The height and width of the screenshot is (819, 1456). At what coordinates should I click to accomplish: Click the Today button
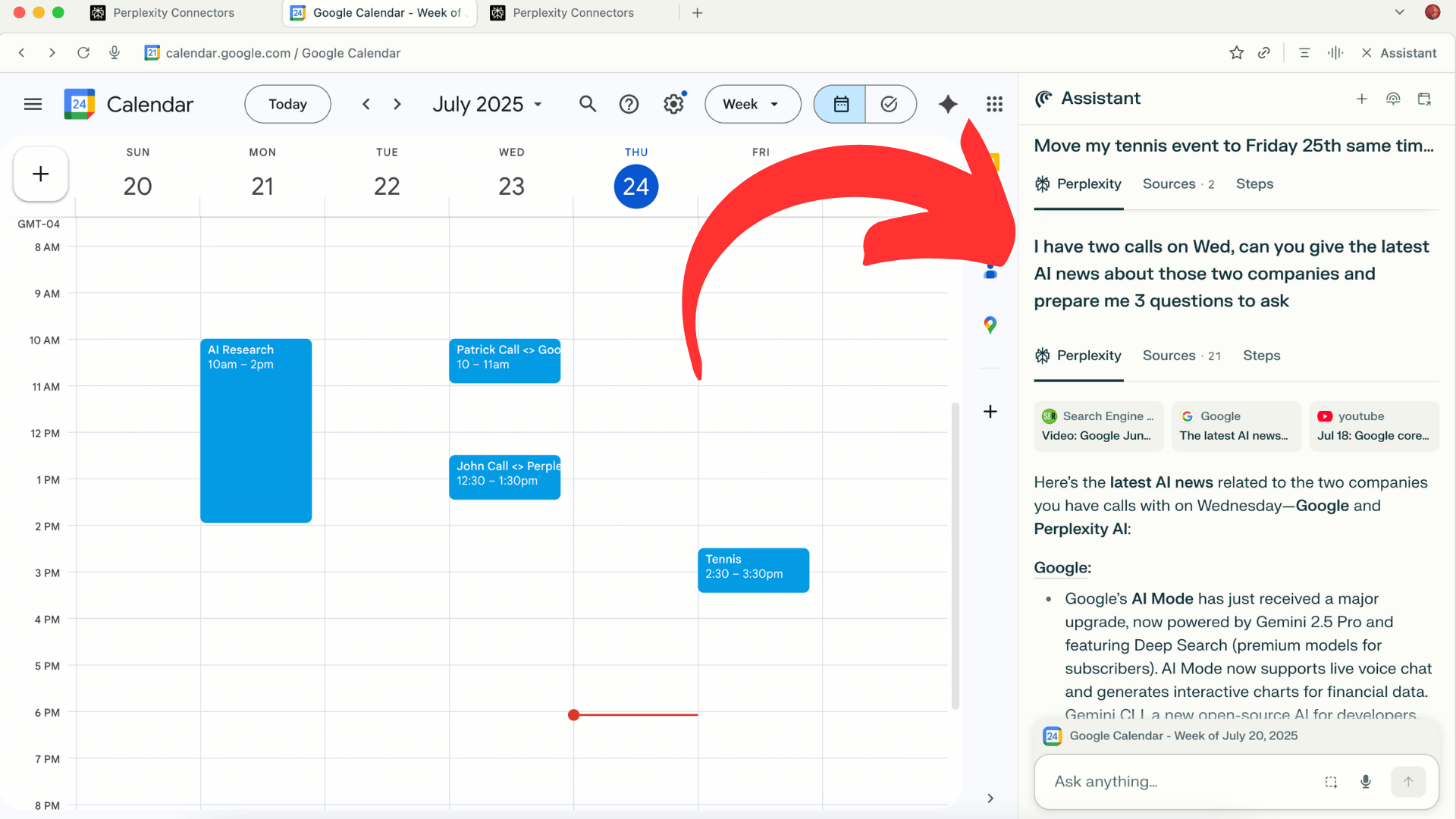287,104
